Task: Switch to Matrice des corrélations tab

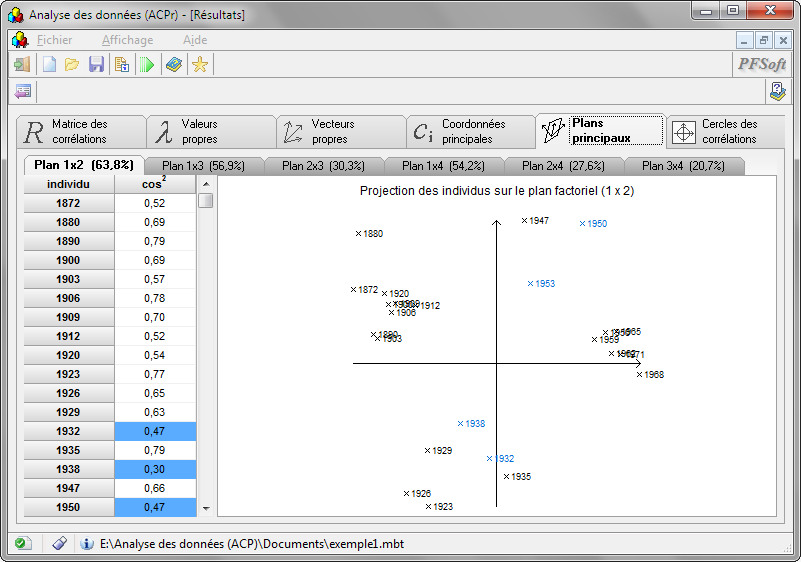Action: point(81,131)
